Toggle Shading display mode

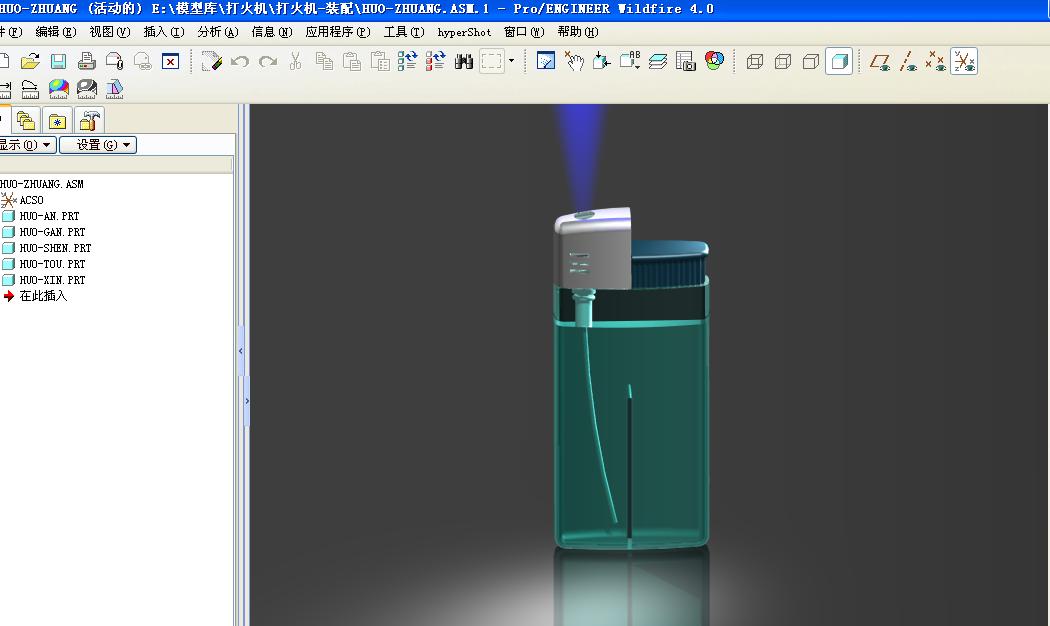click(x=839, y=62)
